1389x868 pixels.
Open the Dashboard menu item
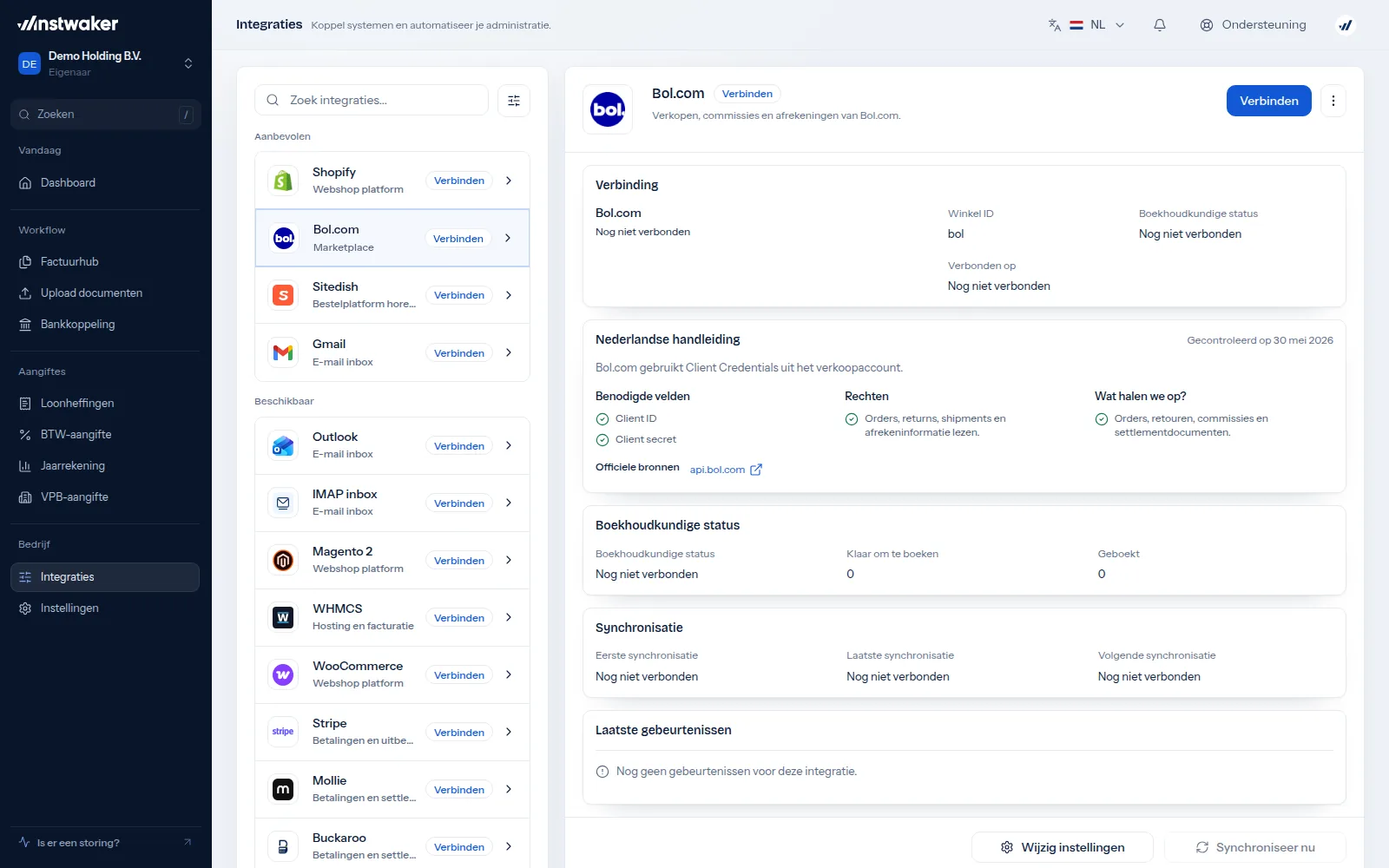pyautogui.click(x=105, y=183)
